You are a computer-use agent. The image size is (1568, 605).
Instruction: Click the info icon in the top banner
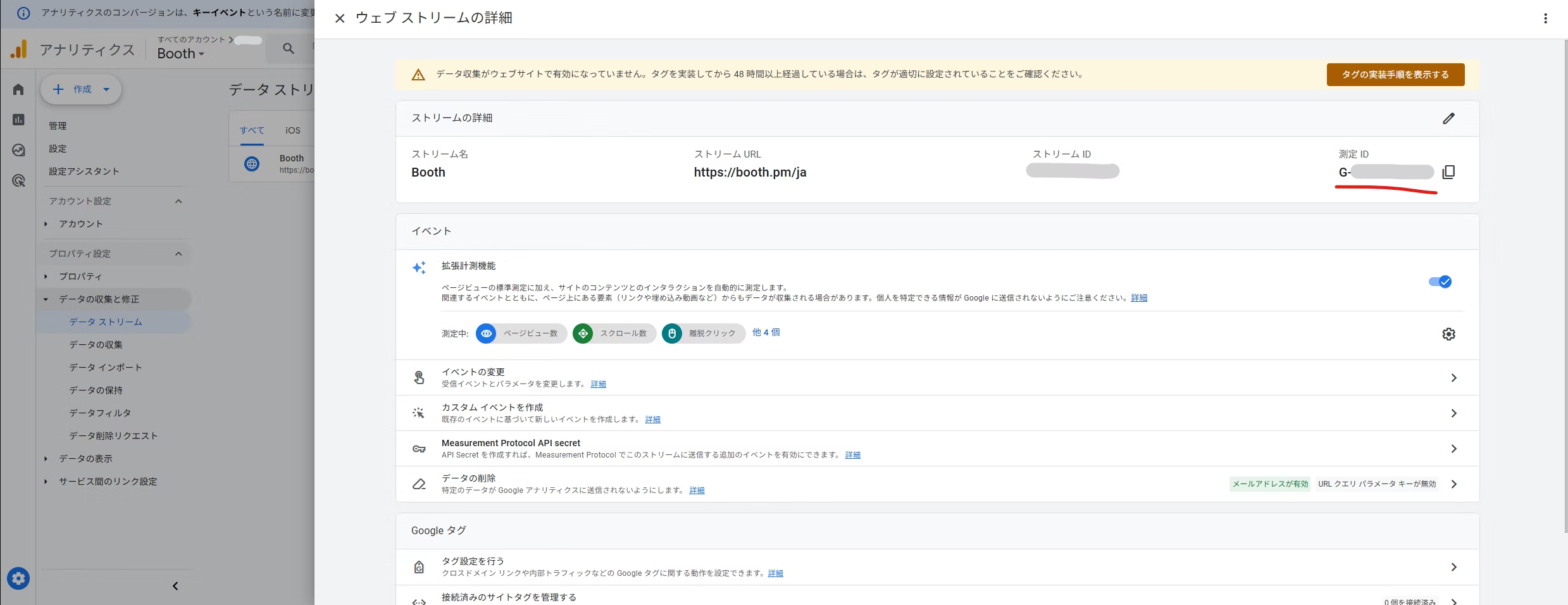coord(23,13)
